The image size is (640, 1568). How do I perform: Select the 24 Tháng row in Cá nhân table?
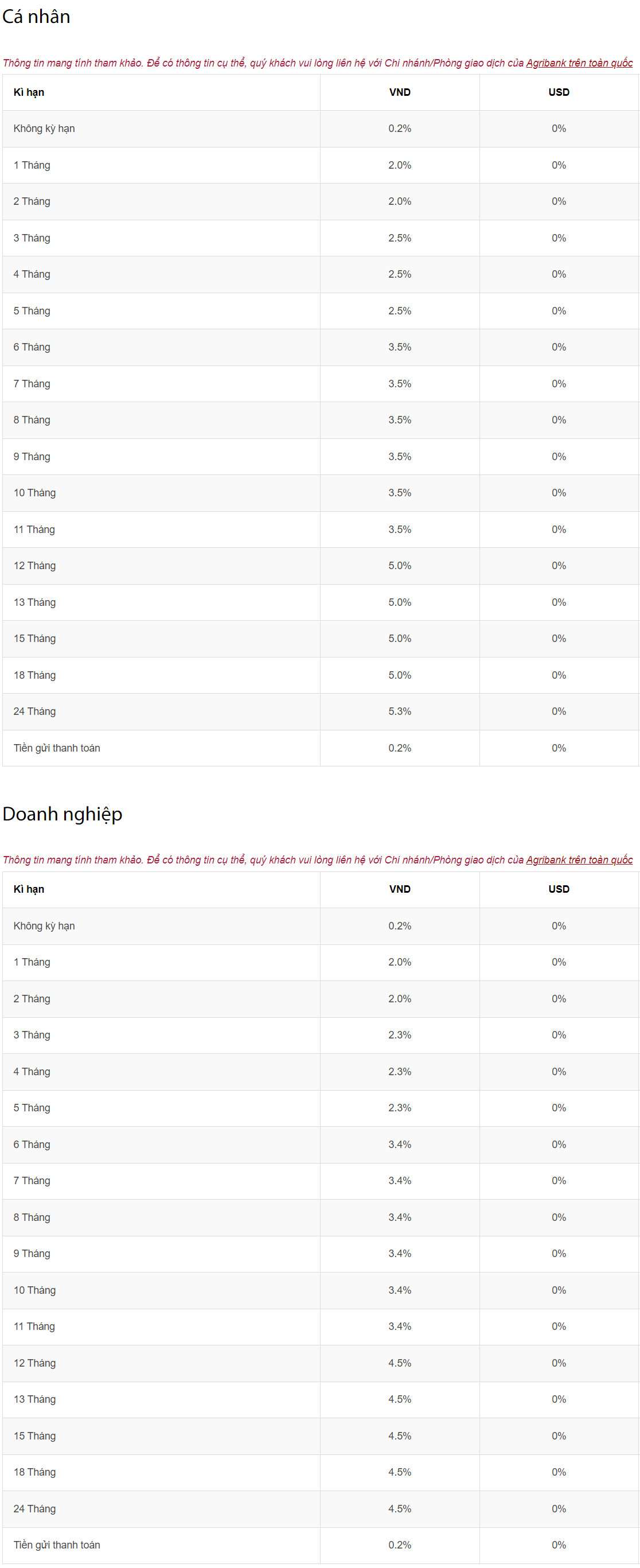pos(34,711)
